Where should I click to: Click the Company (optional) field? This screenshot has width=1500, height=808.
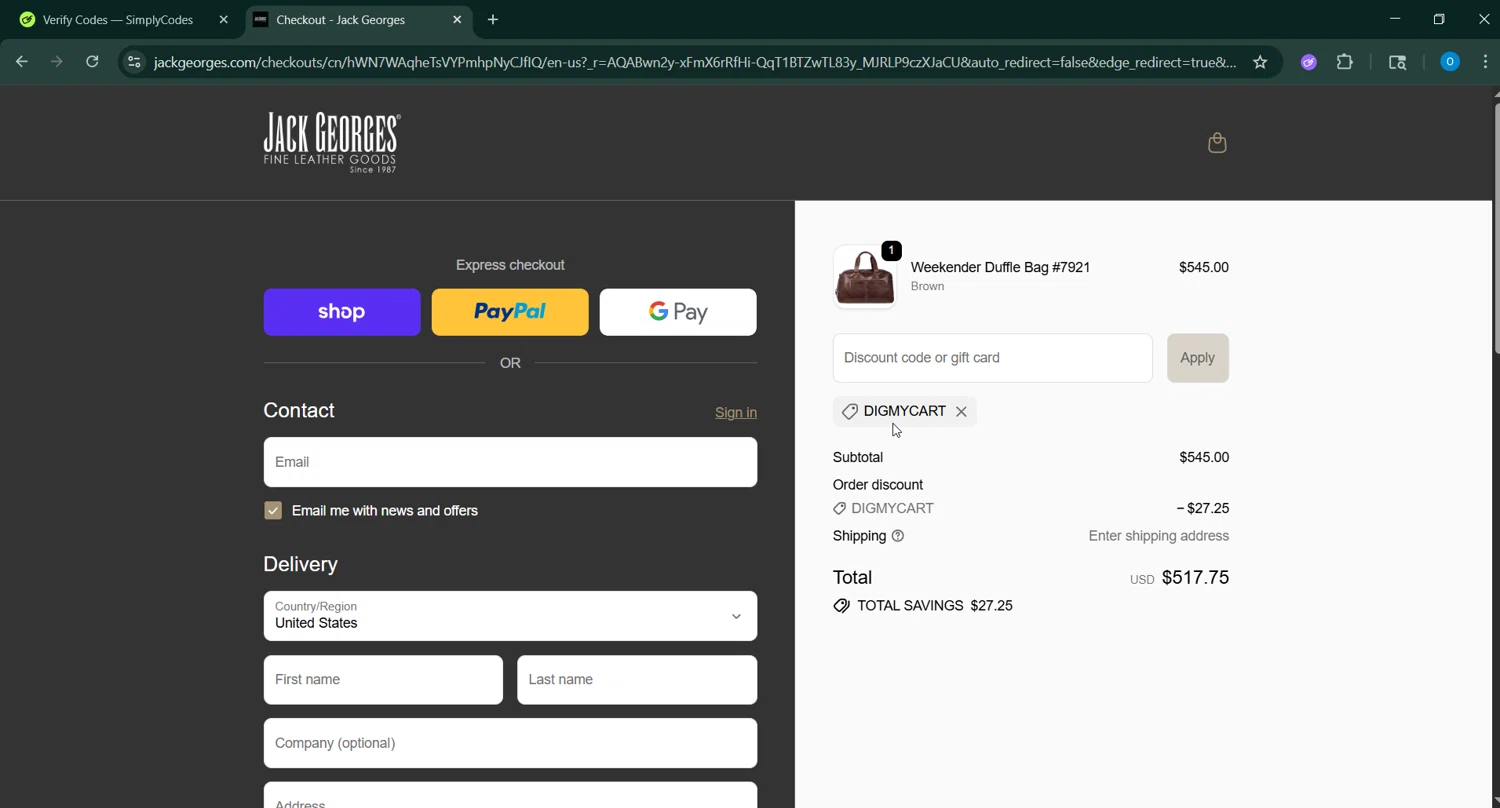[x=510, y=743]
